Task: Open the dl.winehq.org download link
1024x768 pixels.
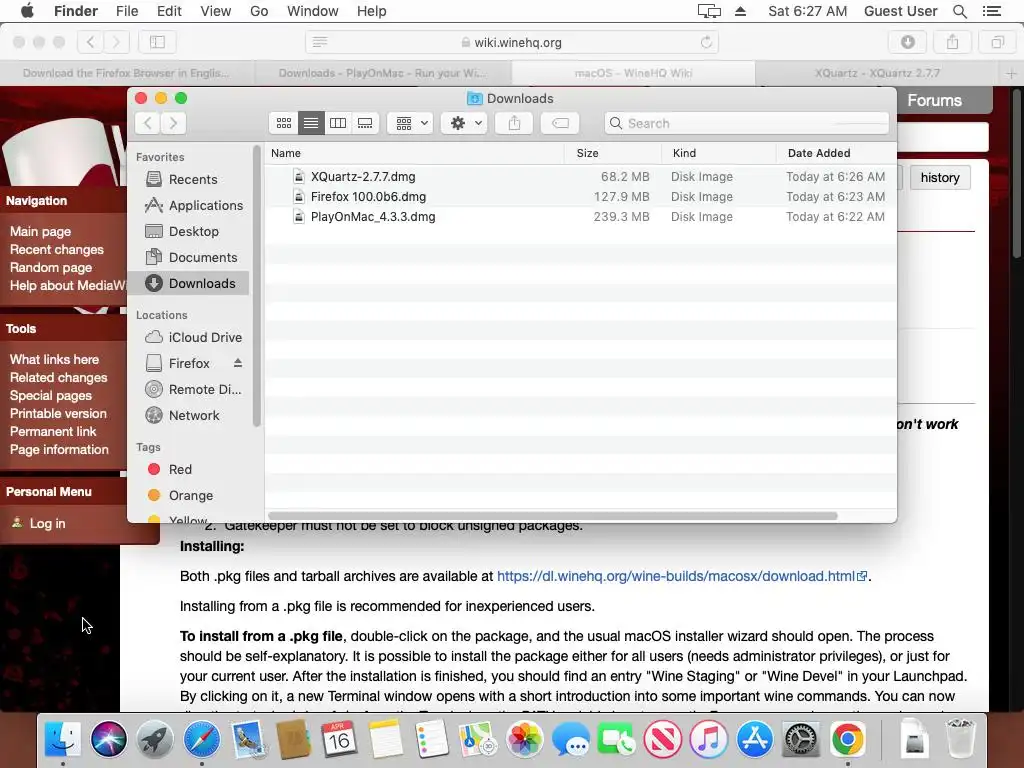Action: click(682, 576)
